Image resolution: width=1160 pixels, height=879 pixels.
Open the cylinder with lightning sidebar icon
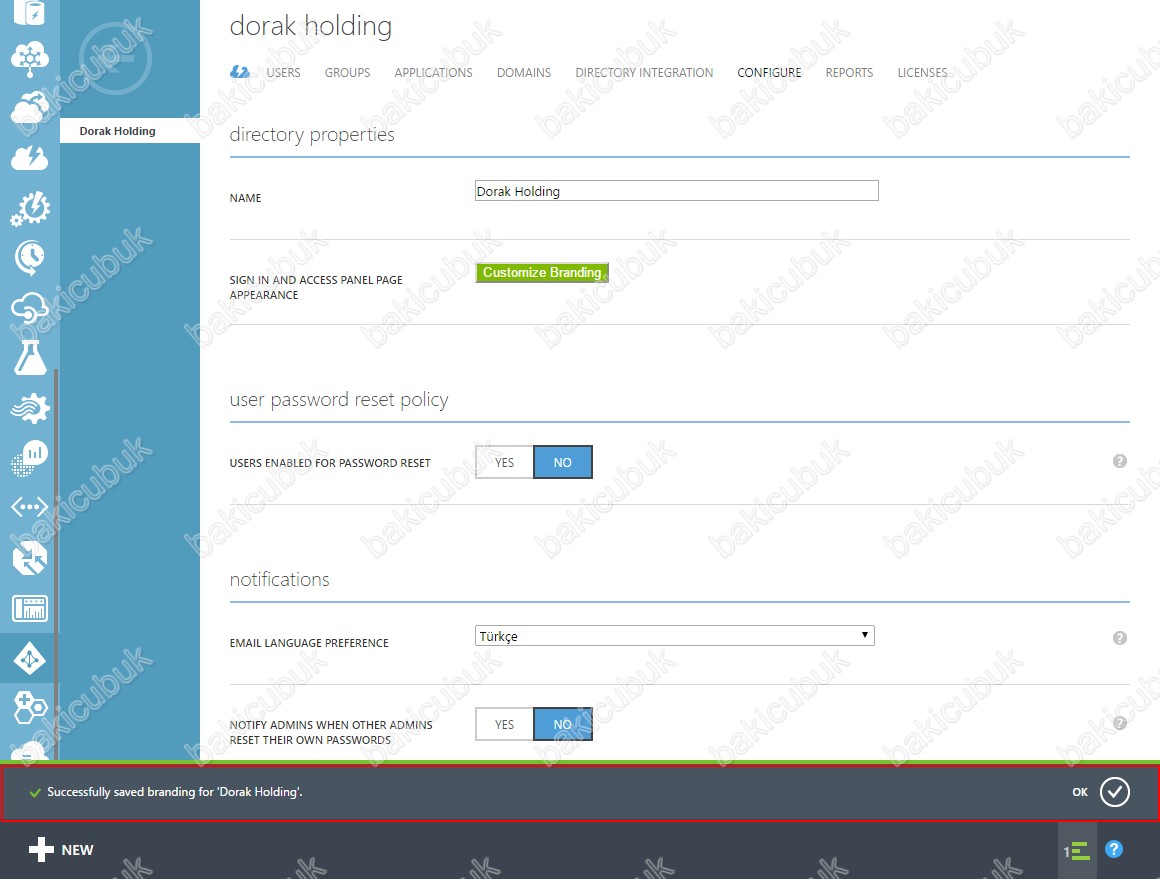(x=30, y=12)
